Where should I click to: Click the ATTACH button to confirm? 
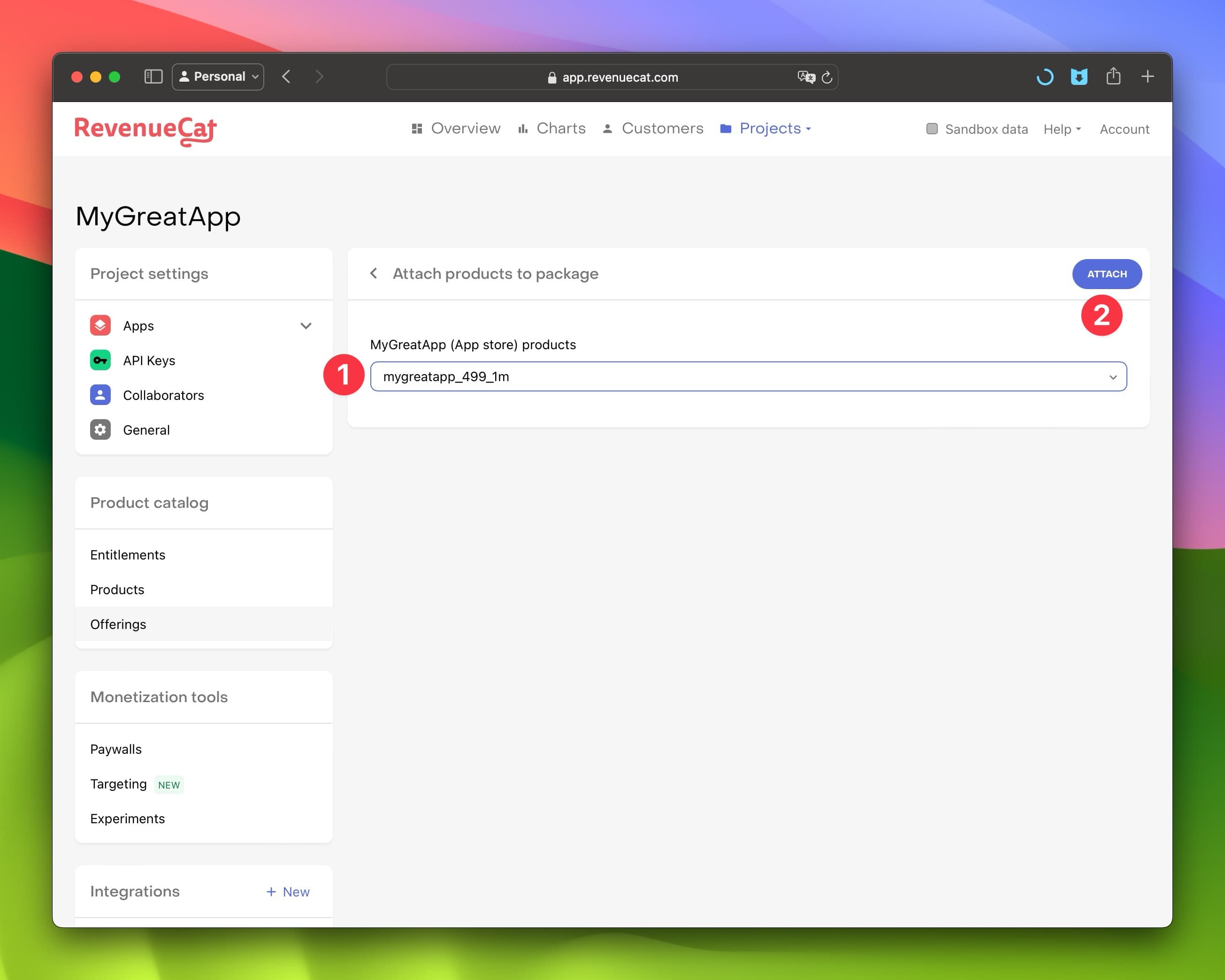pyautogui.click(x=1107, y=274)
